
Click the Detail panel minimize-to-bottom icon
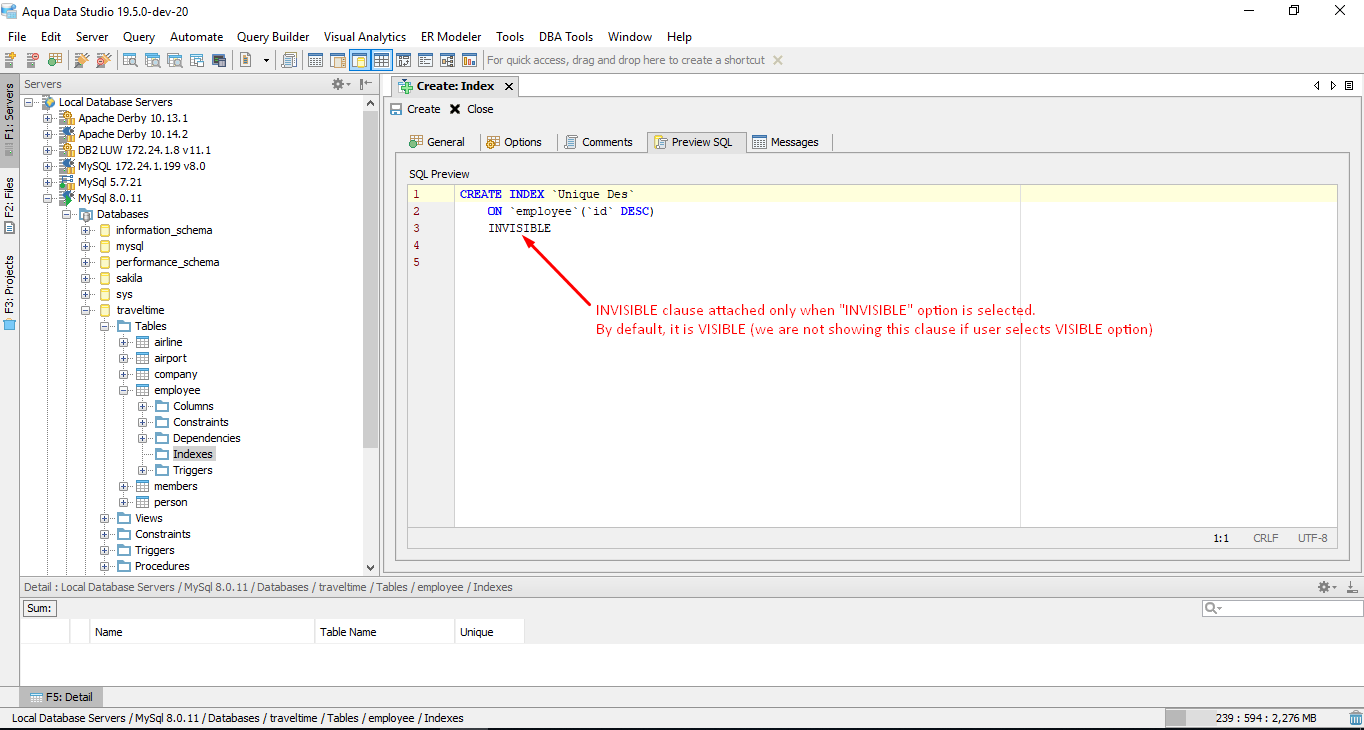point(1351,587)
